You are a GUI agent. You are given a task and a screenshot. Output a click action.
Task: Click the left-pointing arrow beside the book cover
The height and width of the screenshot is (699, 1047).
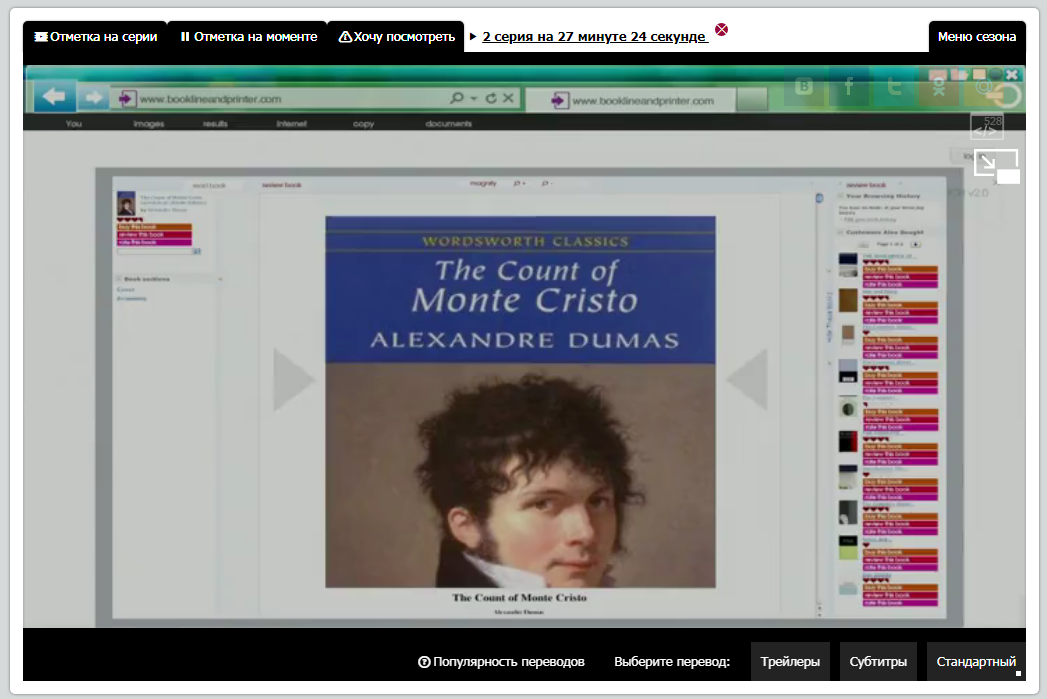pyautogui.click(x=747, y=379)
